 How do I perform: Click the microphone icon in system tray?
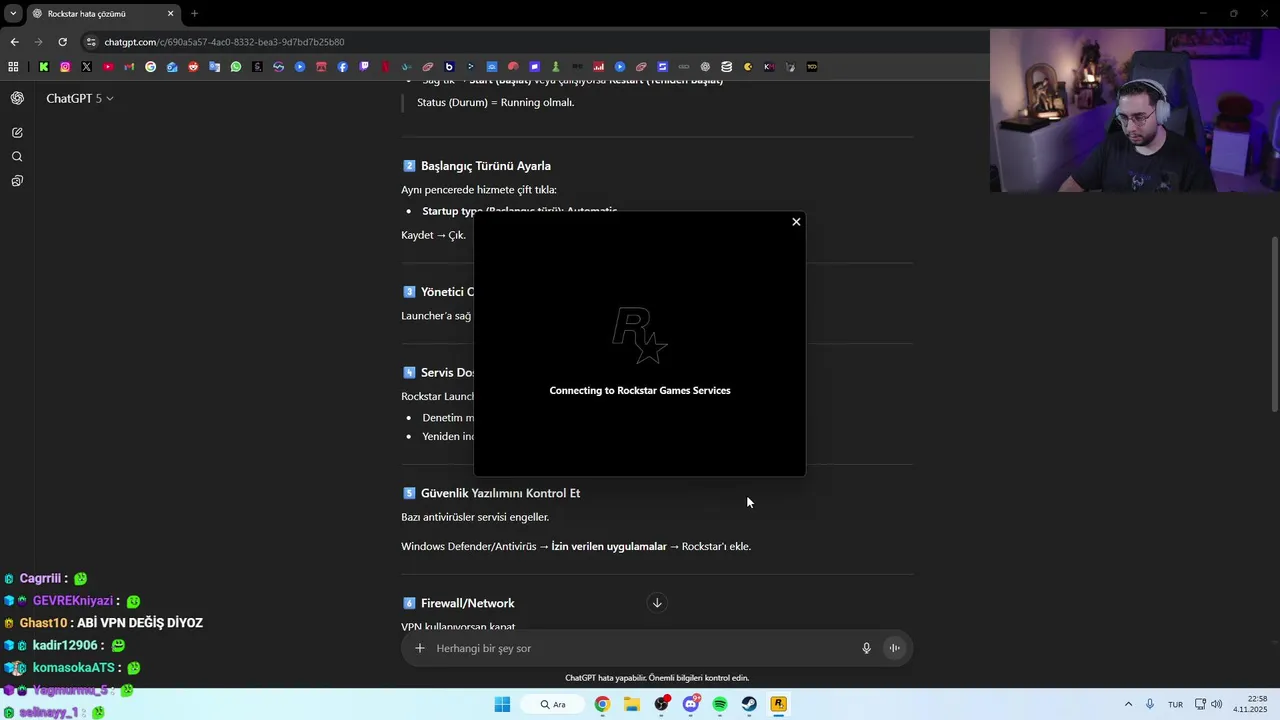1150,704
